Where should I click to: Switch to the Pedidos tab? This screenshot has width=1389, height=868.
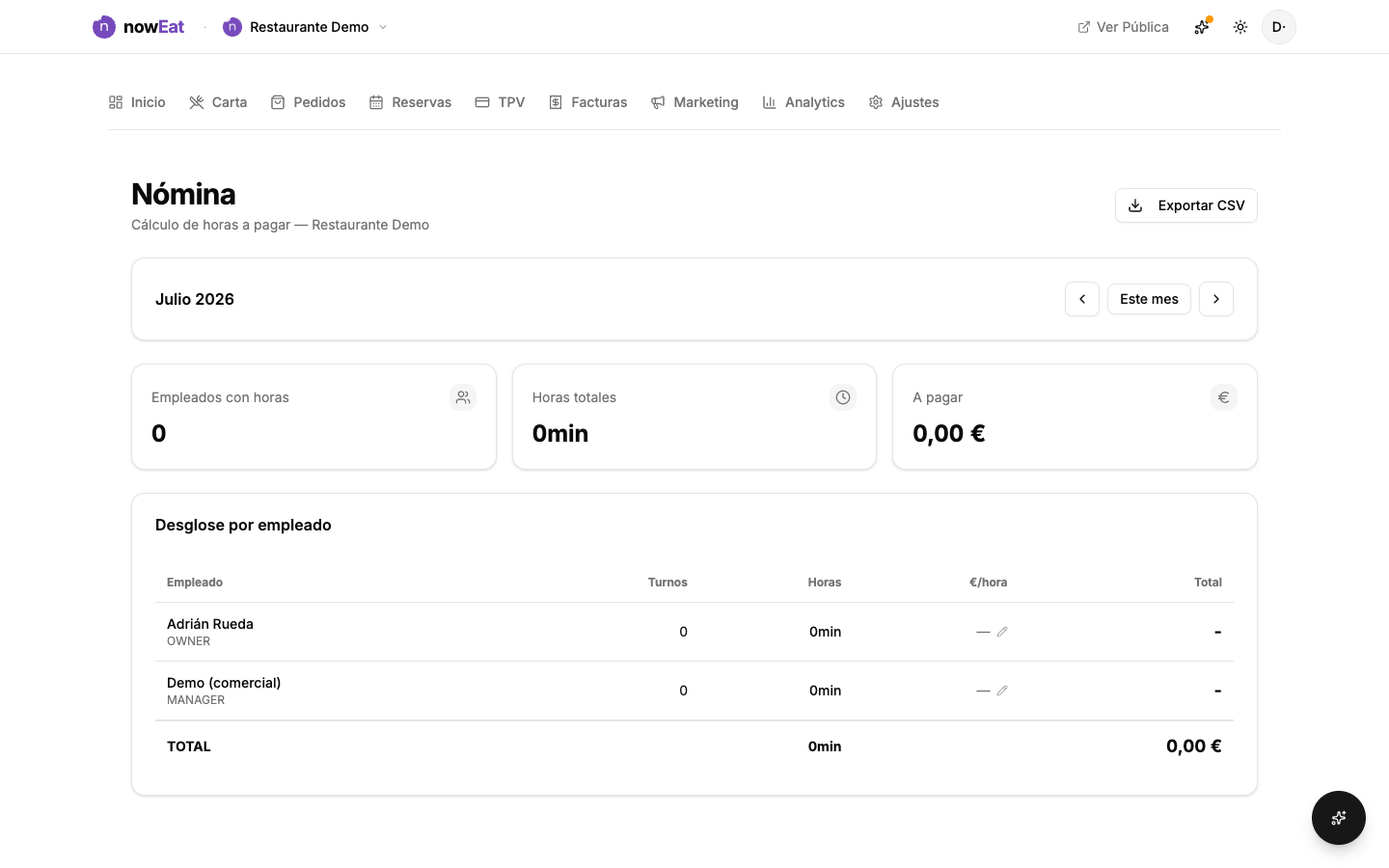pos(308,102)
